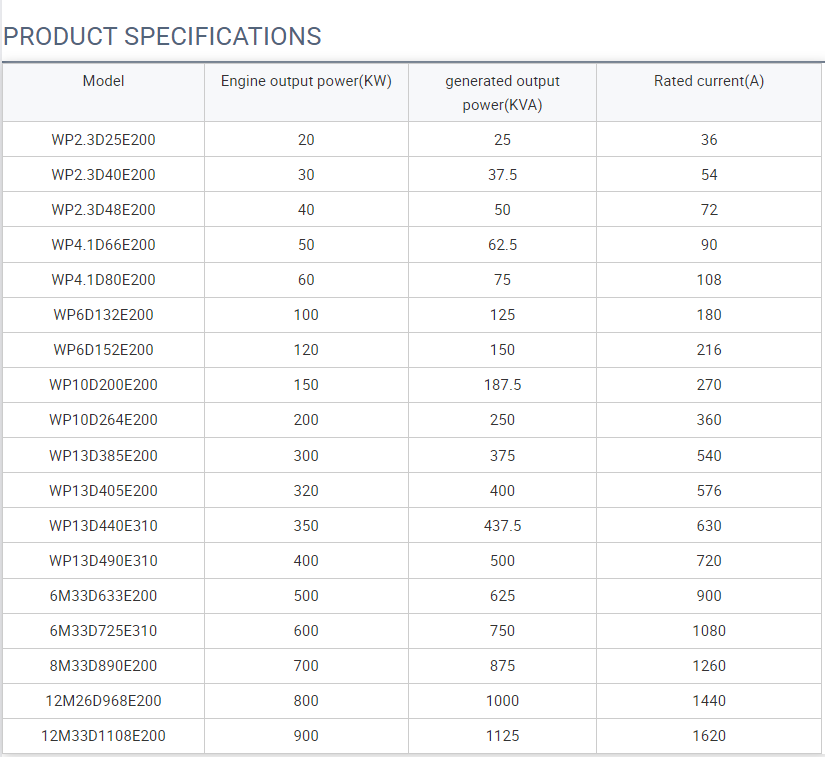Select the Engine output power(KW) column header

[306, 81]
